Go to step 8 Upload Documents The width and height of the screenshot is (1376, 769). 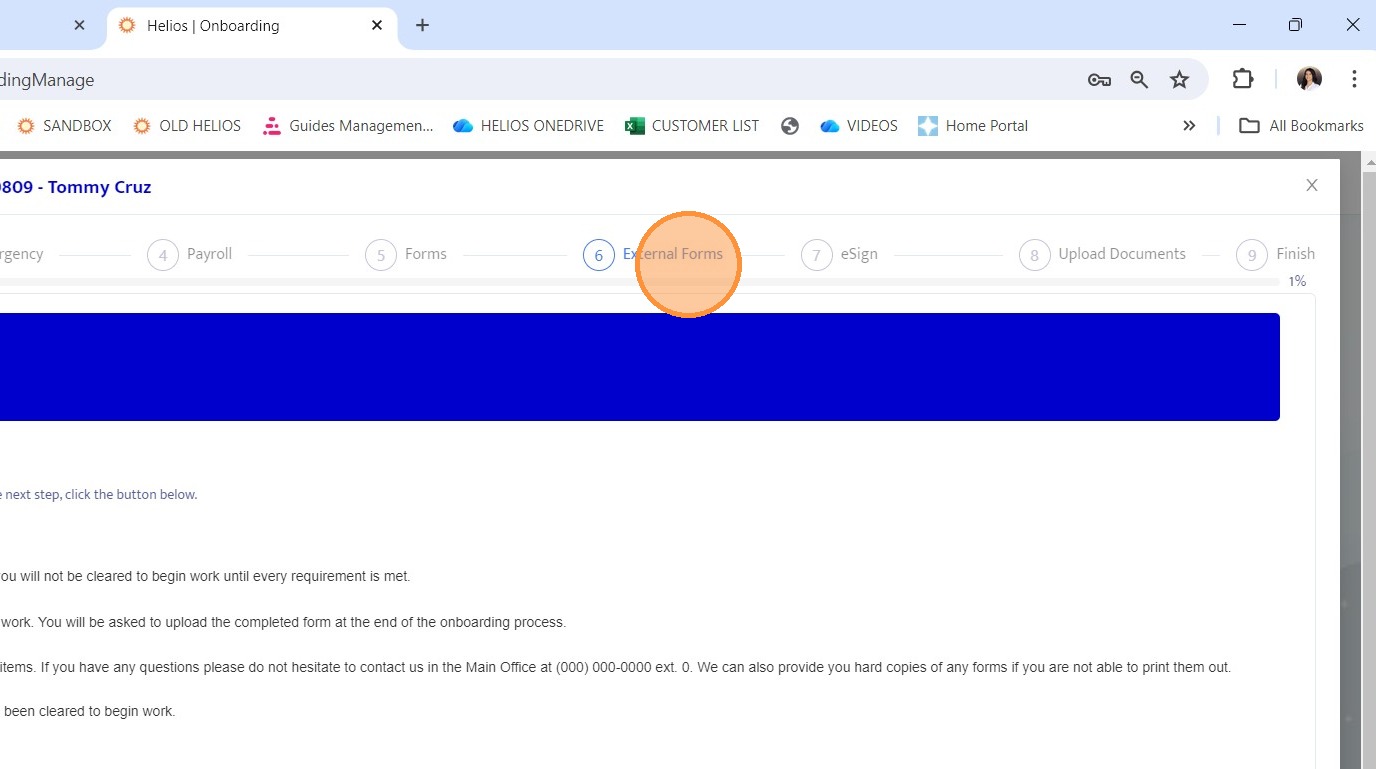[x=1102, y=255]
